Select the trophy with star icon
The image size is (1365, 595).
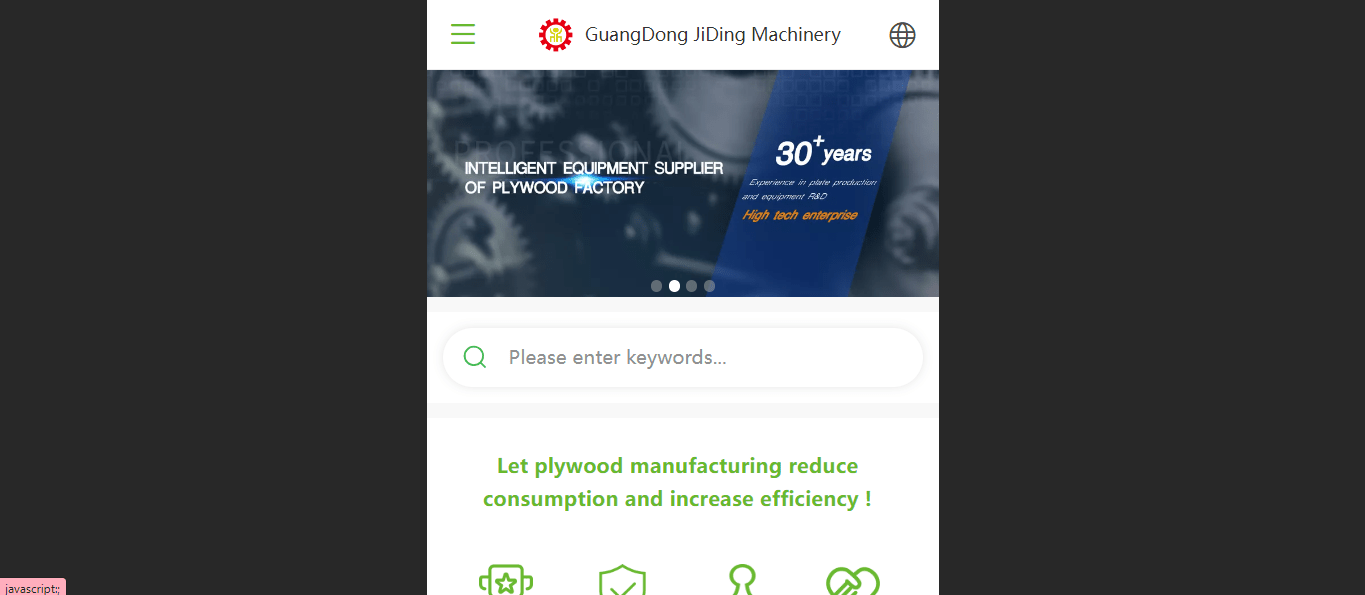pyautogui.click(x=506, y=581)
